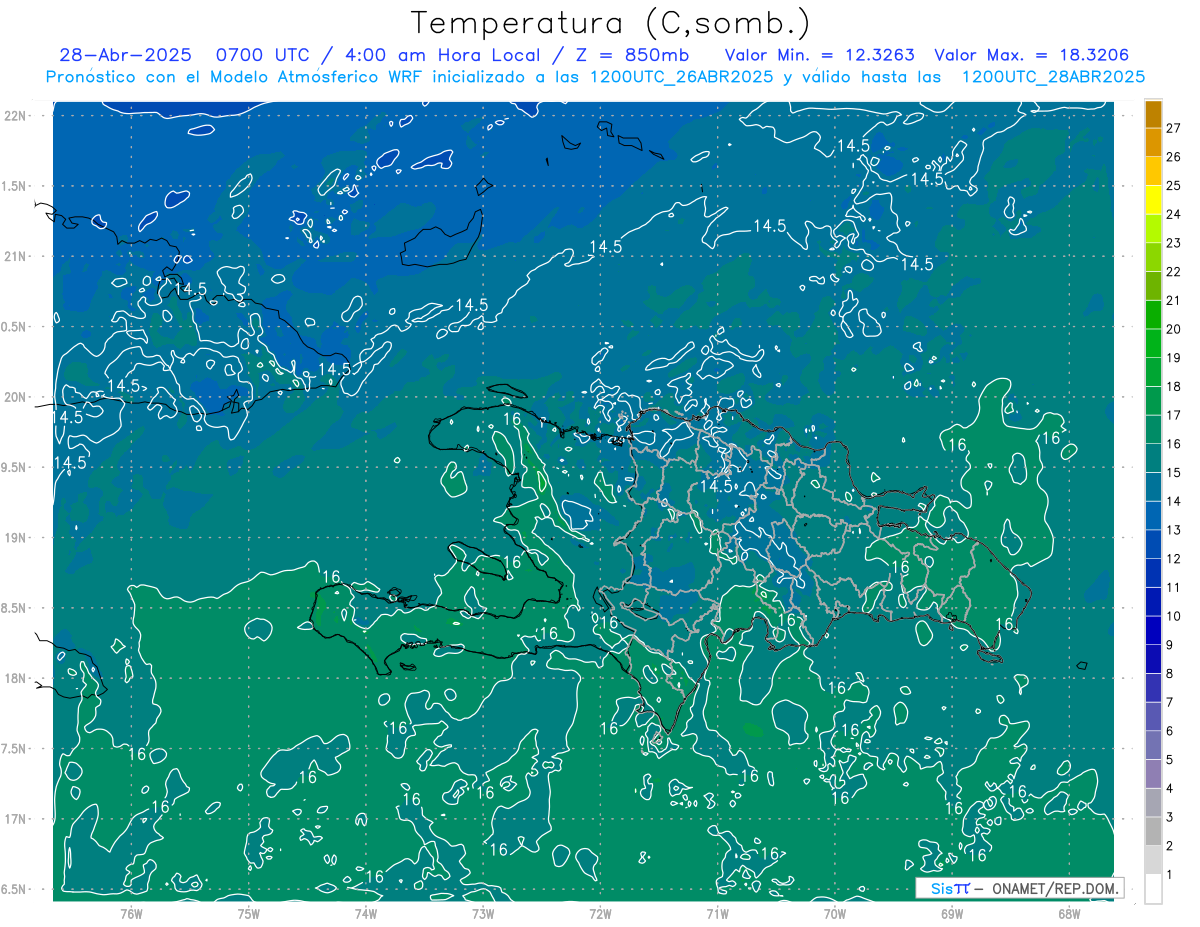Viewport: 1200px width, 927px height.
Task: Click the truncated '8.5N' latitude label
Action: coord(14,608)
